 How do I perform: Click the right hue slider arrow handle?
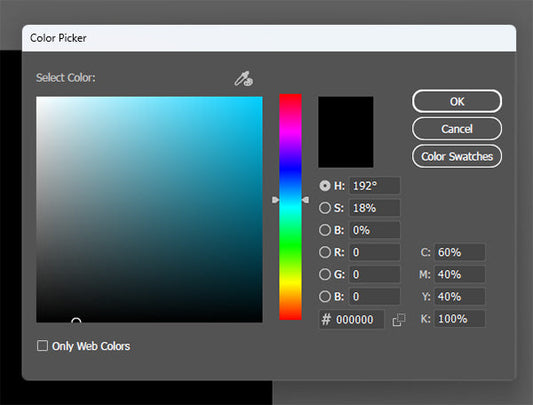coord(305,200)
